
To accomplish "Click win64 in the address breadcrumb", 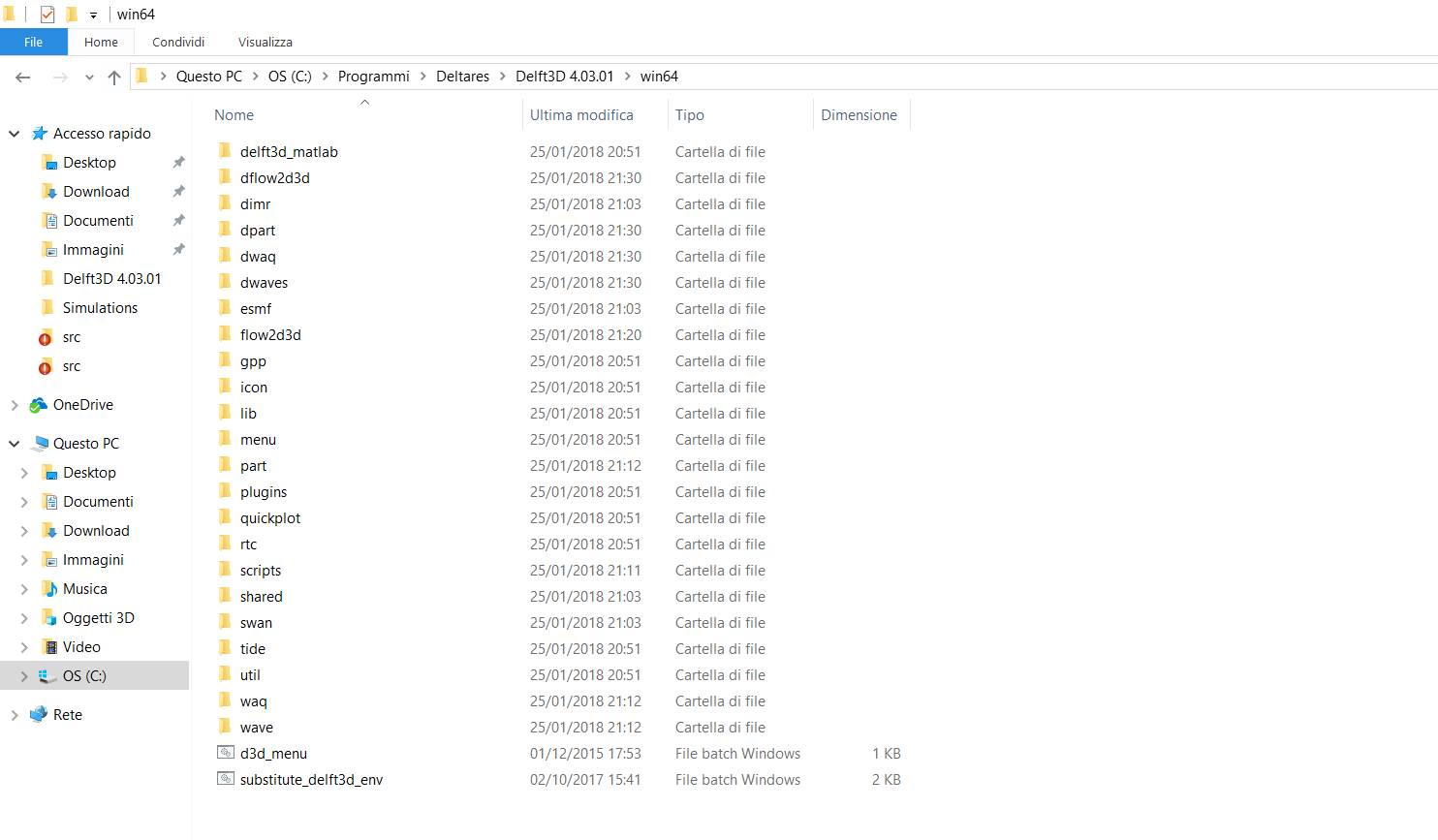I will click(659, 77).
